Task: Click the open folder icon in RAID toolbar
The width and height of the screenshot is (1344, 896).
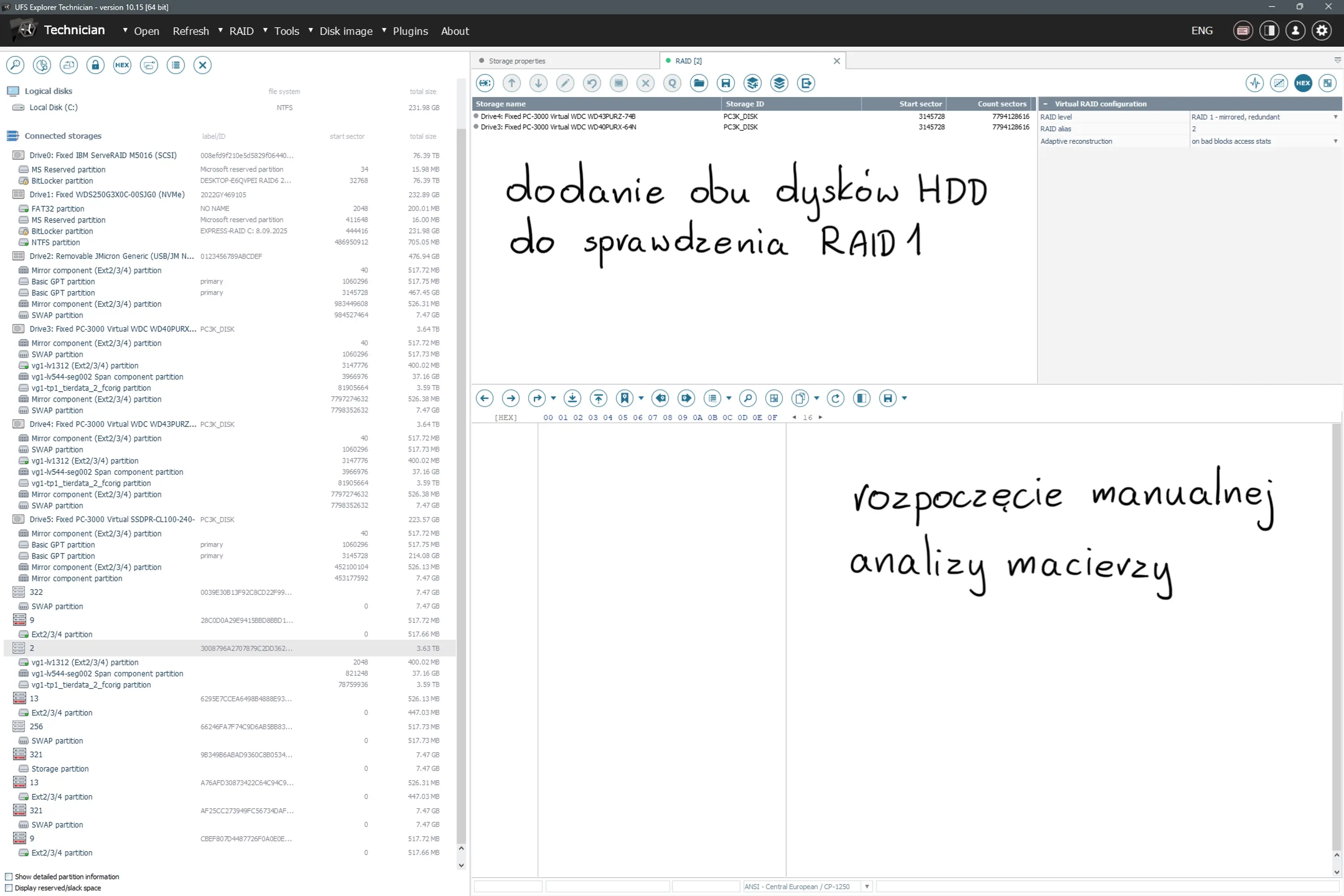Action: coord(698,83)
